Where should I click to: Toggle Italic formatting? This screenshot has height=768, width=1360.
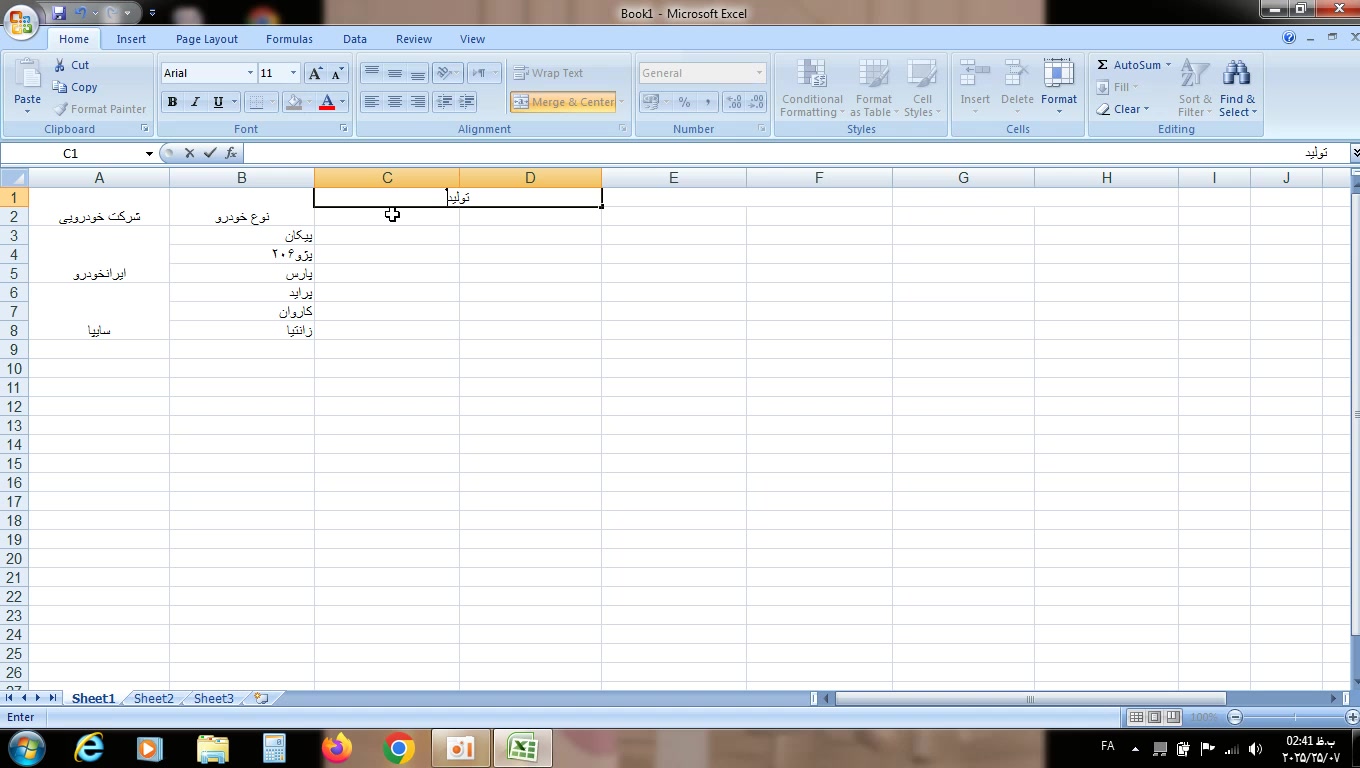pos(195,102)
